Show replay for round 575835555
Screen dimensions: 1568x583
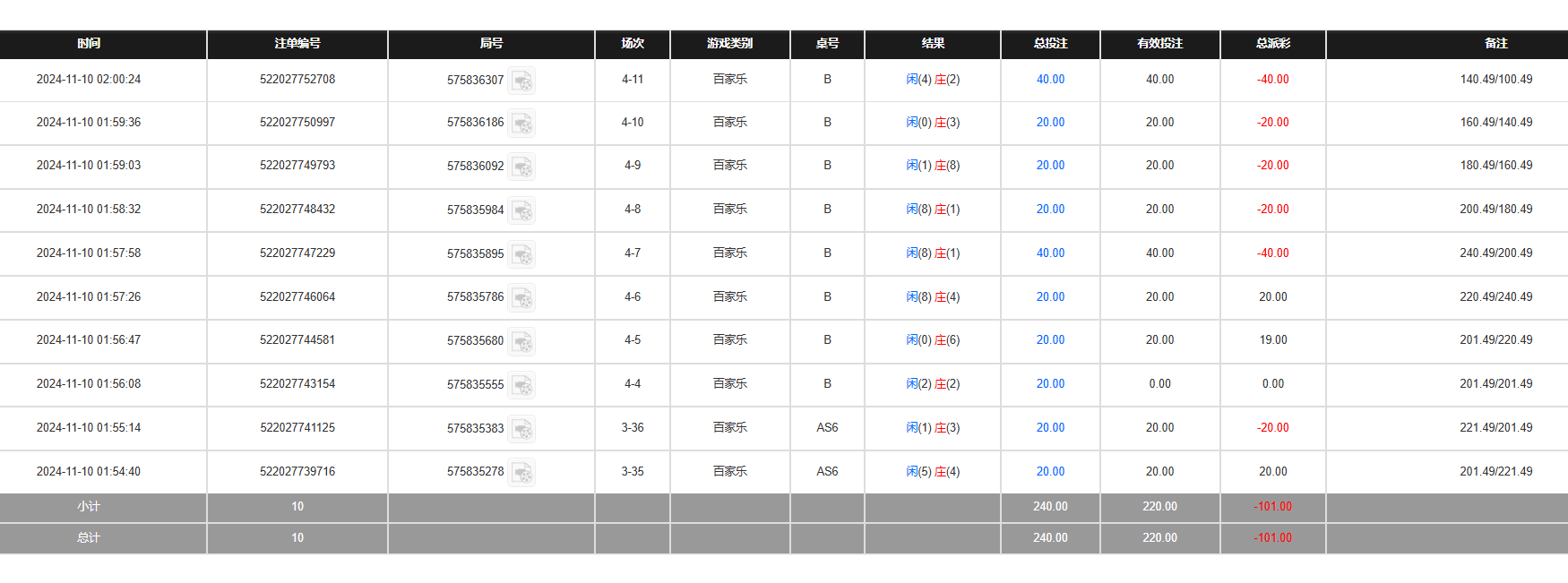tap(521, 385)
